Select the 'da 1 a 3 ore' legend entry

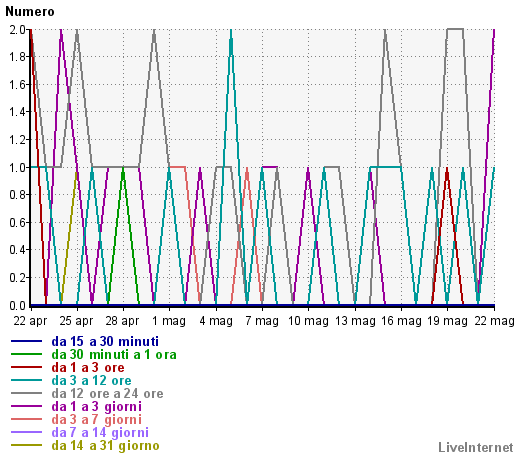click(x=88, y=367)
